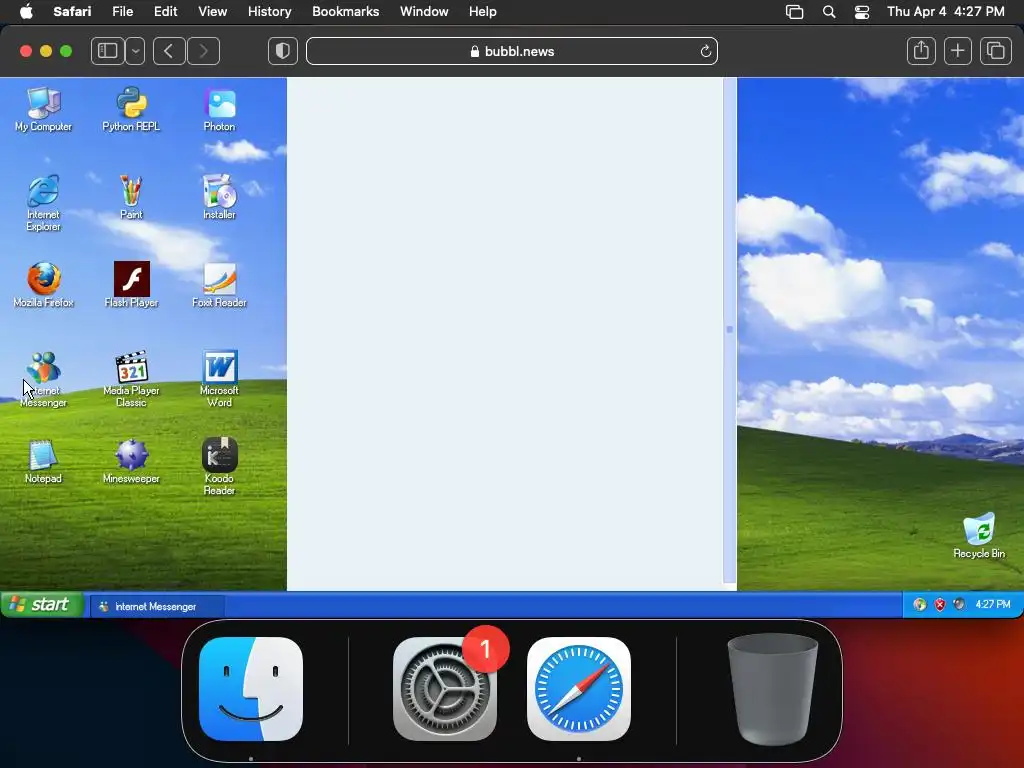This screenshot has height=768, width=1024.
Task: Open the Safari Share button
Action: pos(921,51)
